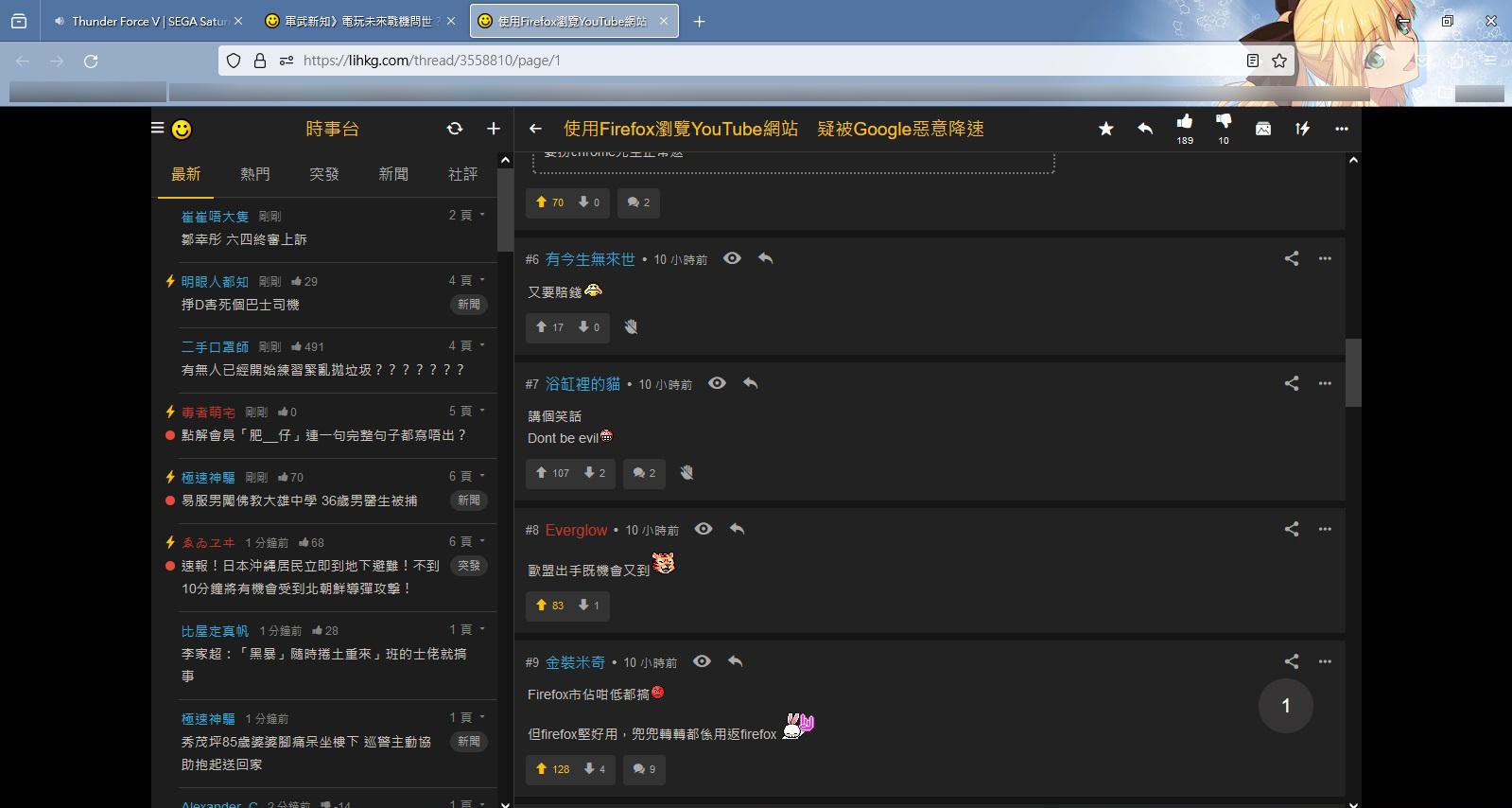Open more options for post #7
1512x808 pixels.
[x=1325, y=383]
